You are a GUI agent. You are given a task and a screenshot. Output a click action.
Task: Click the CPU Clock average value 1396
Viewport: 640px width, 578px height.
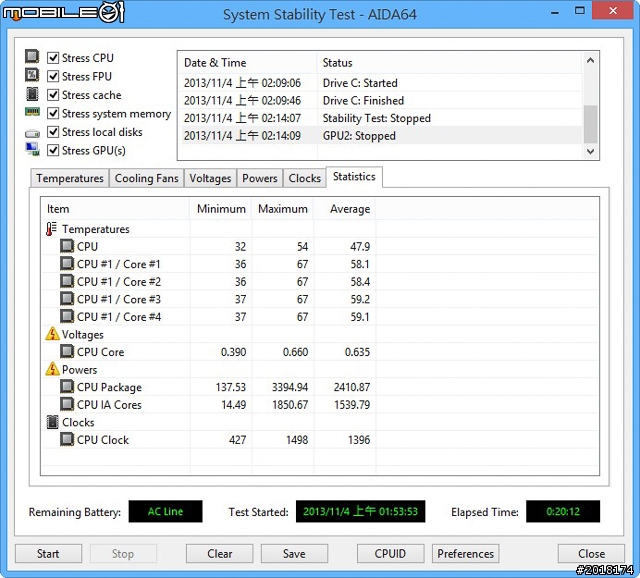coord(359,440)
